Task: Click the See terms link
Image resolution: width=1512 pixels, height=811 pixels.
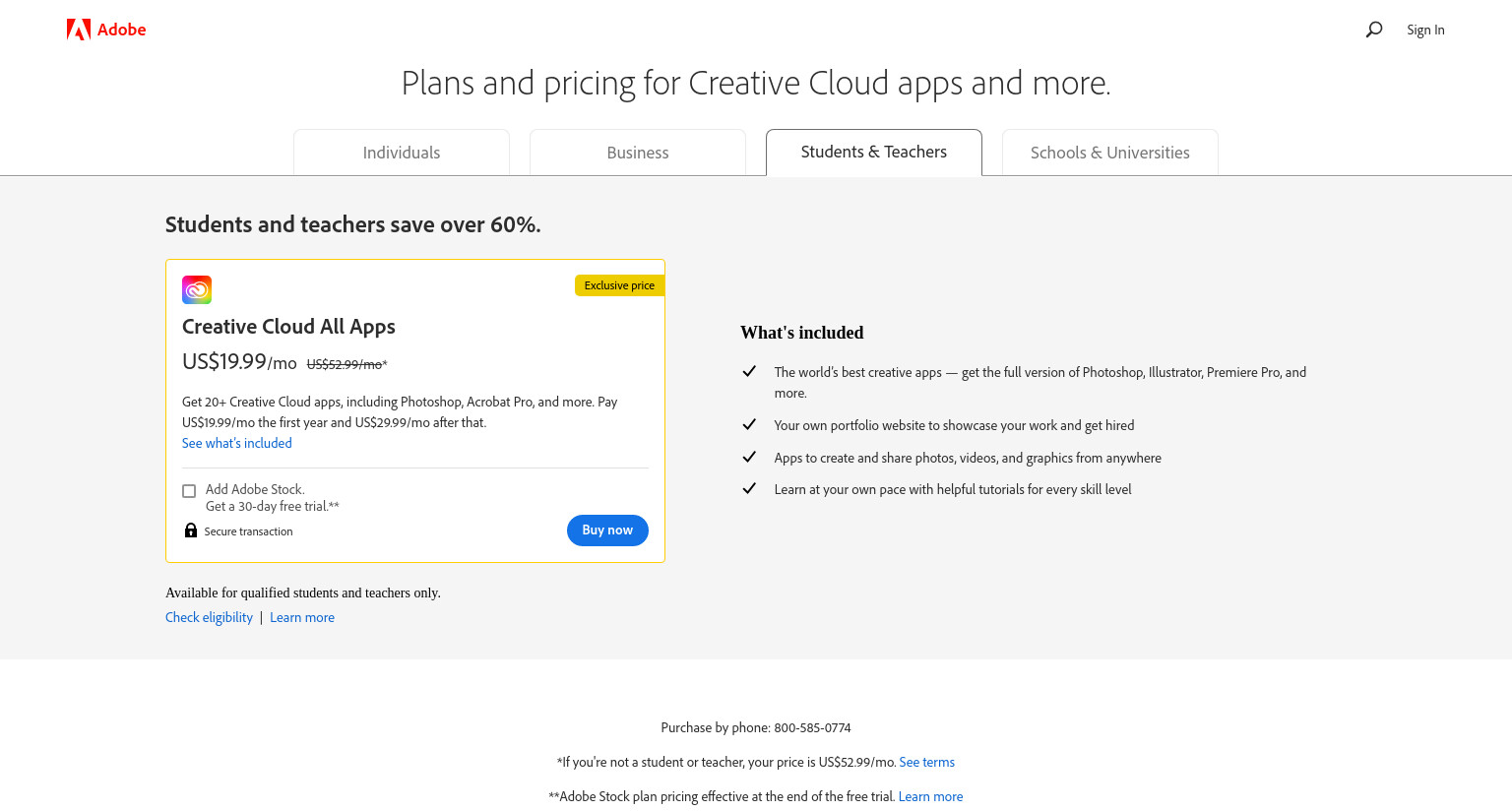Action: pos(927,762)
